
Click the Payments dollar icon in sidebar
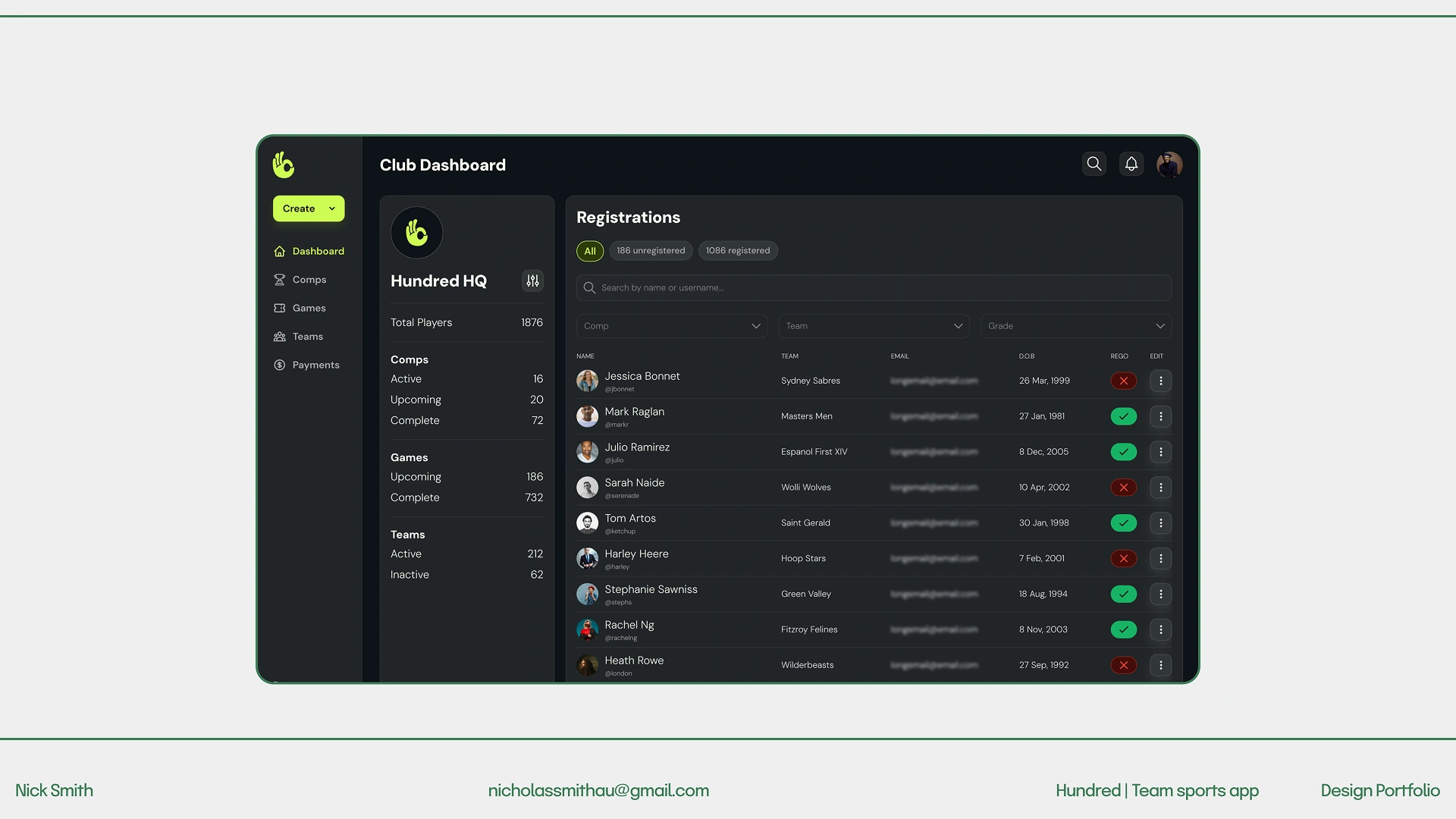pyautogui.click(x=280, y=365)
